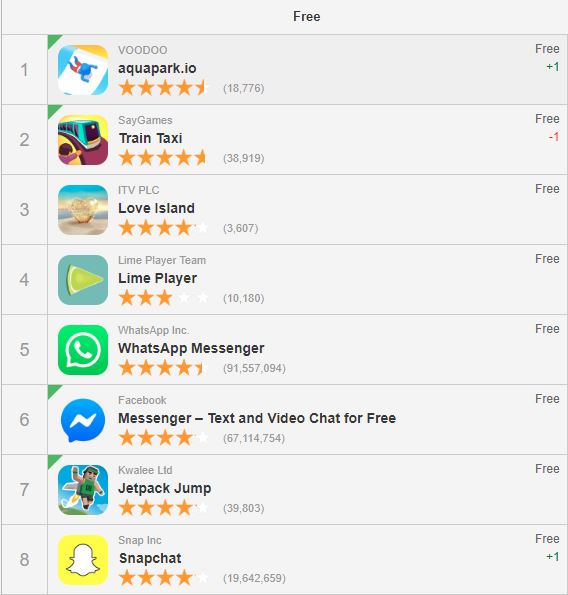Open the WhatsApp Messenger title link

191,348
